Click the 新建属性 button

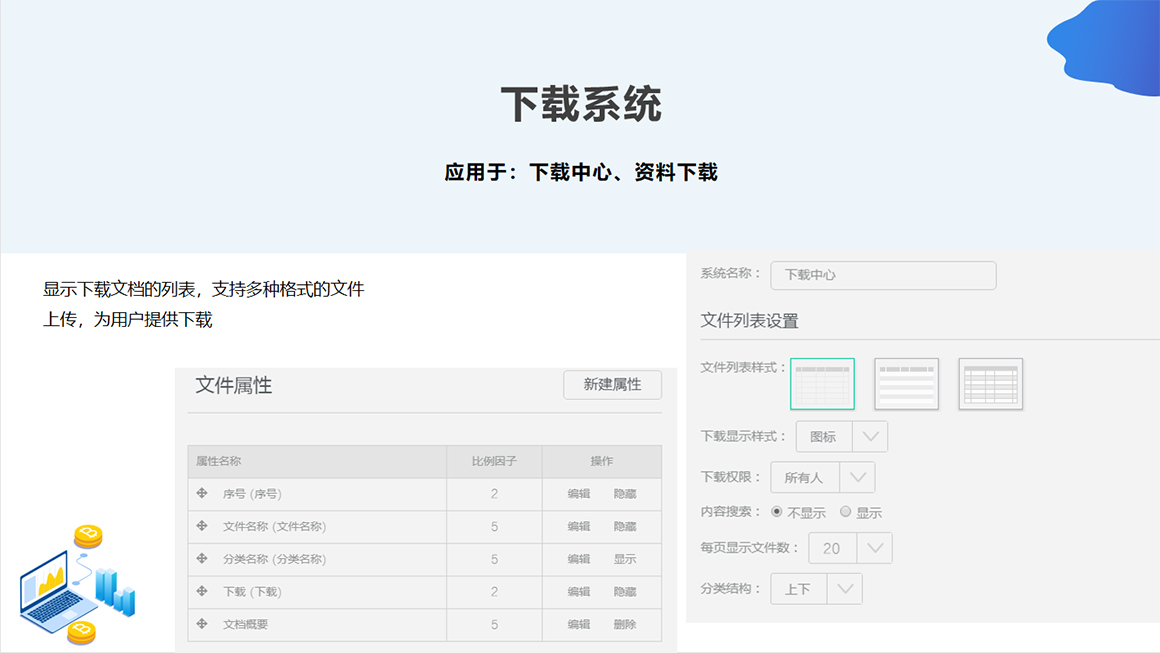612,385
